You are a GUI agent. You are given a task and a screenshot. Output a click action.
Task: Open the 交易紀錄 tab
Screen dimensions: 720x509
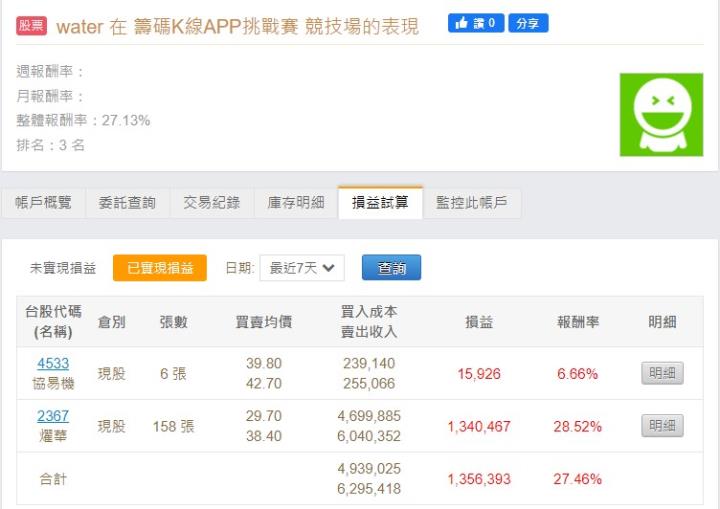click(212, 203)
